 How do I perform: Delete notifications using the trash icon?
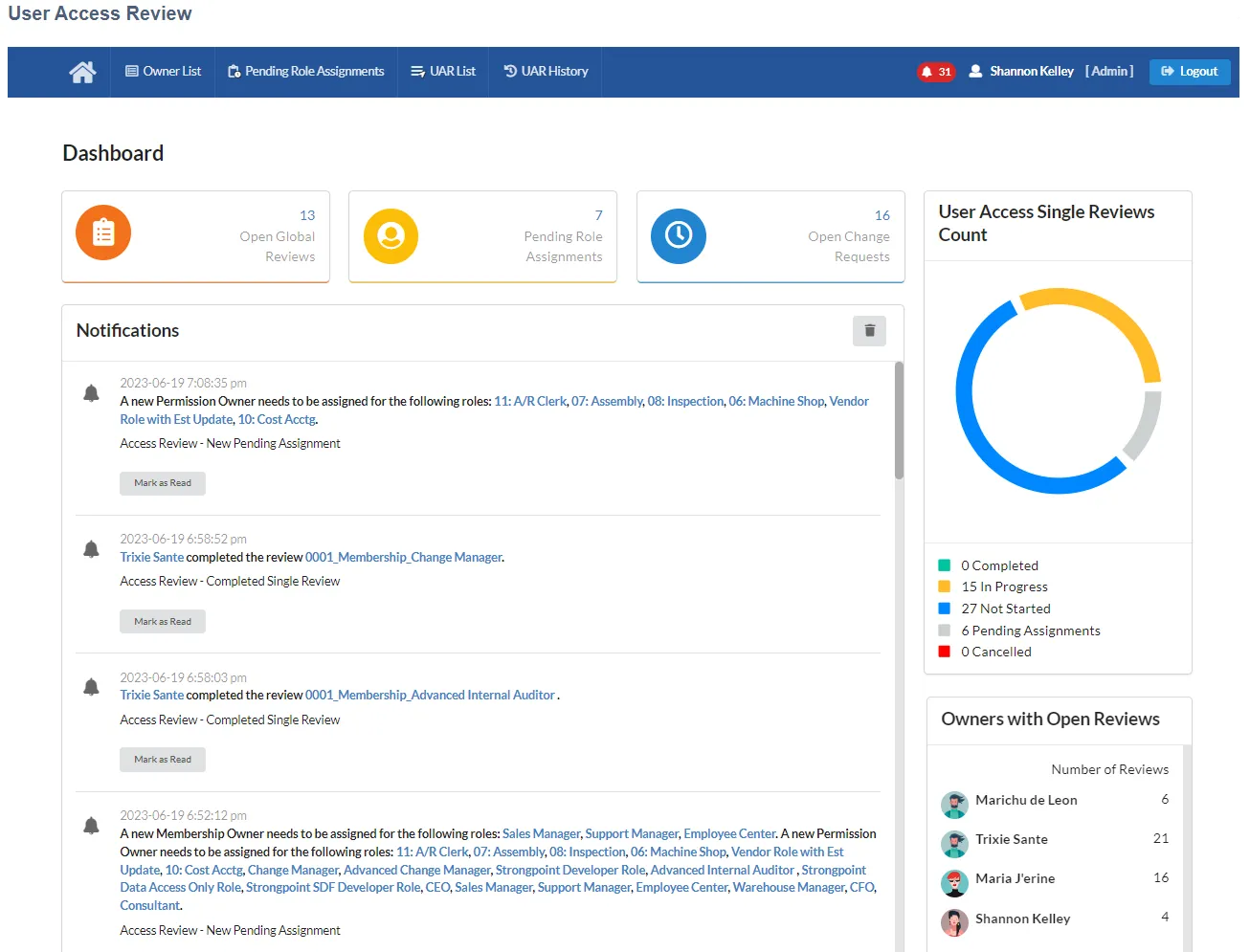pyautogui.click(x=869, y=331)
